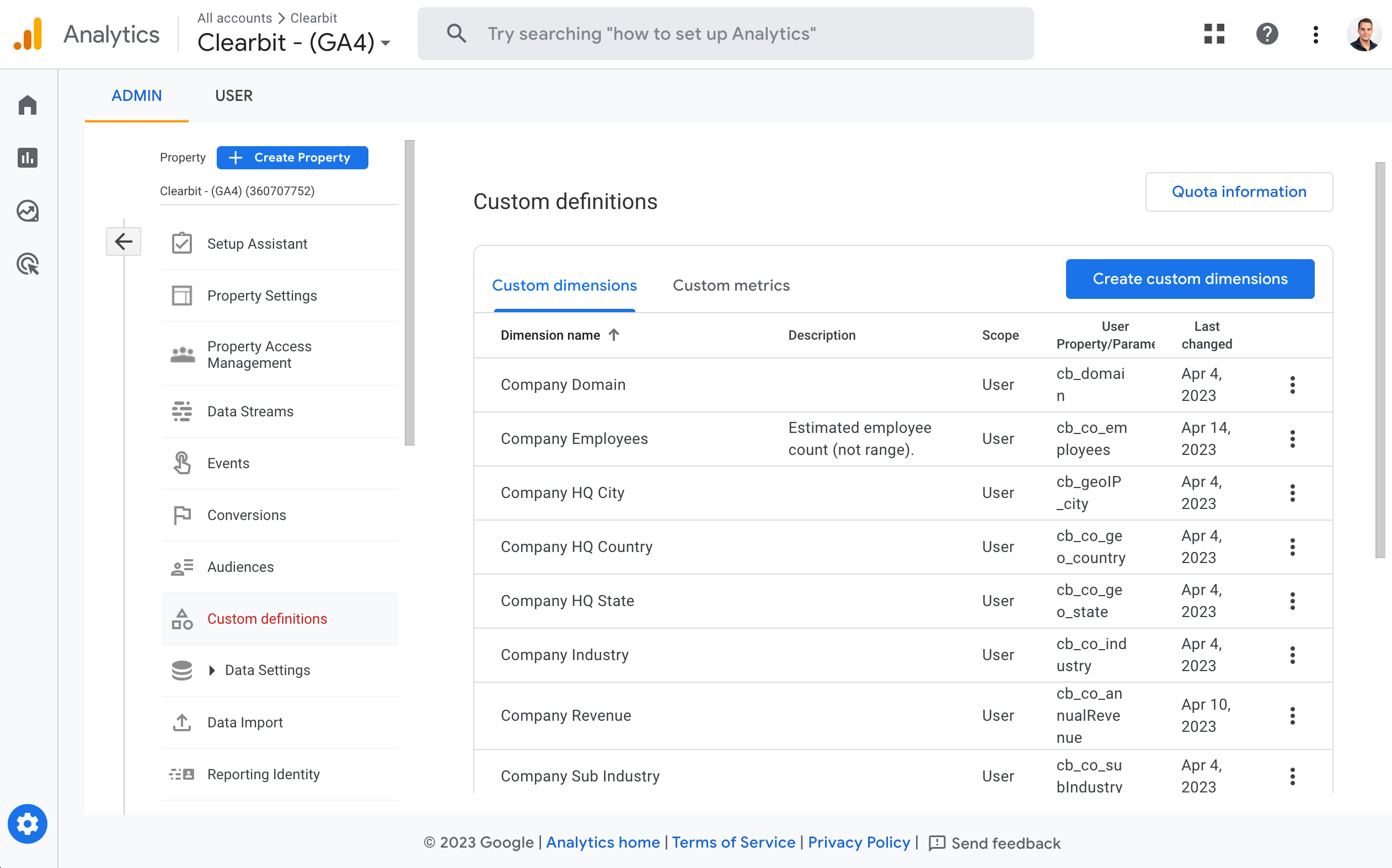
Task: Open the Home icon in left rail
Action: [x=28, y=105]
